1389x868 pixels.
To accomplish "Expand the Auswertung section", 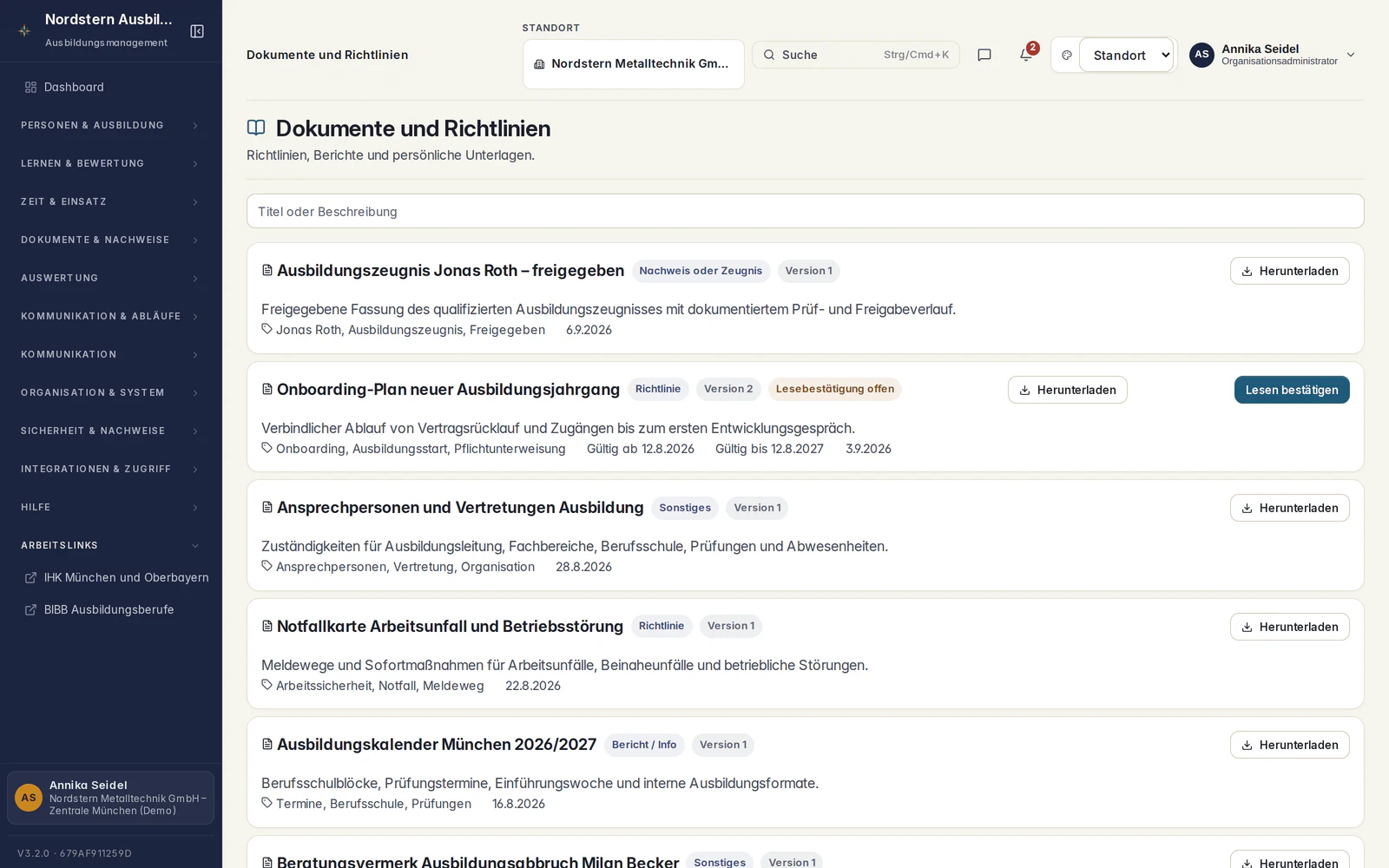I will tap(111, 279).
